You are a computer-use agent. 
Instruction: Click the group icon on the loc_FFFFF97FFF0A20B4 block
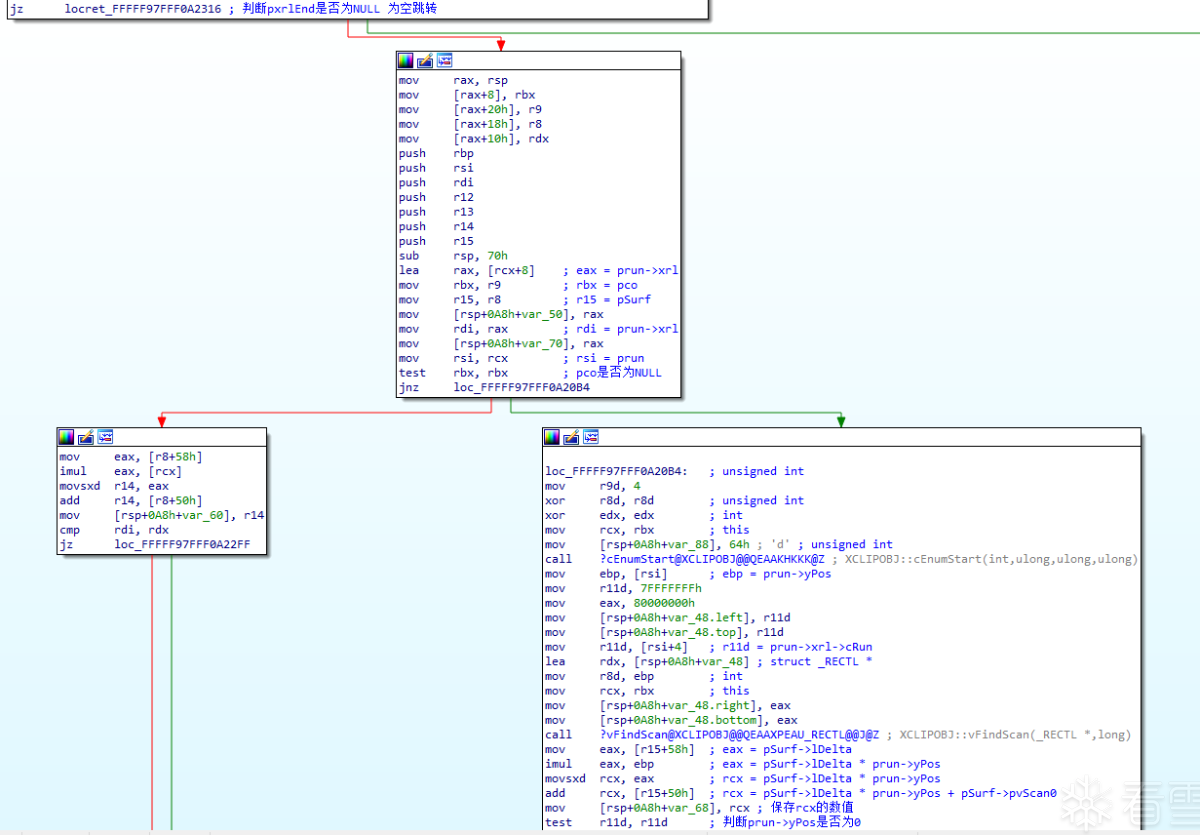[591, 437]
